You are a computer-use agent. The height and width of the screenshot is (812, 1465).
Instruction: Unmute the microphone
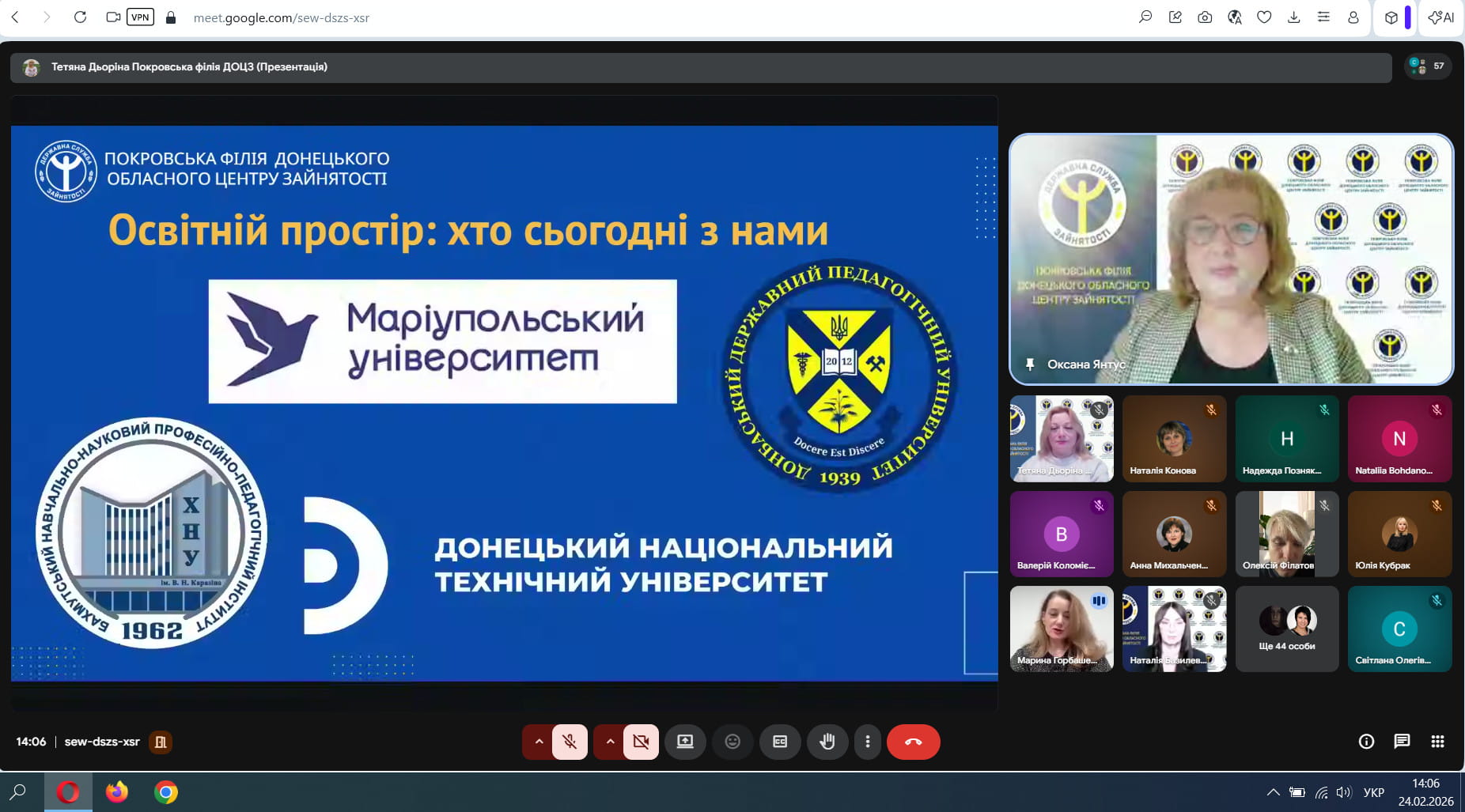pos(570,742)
